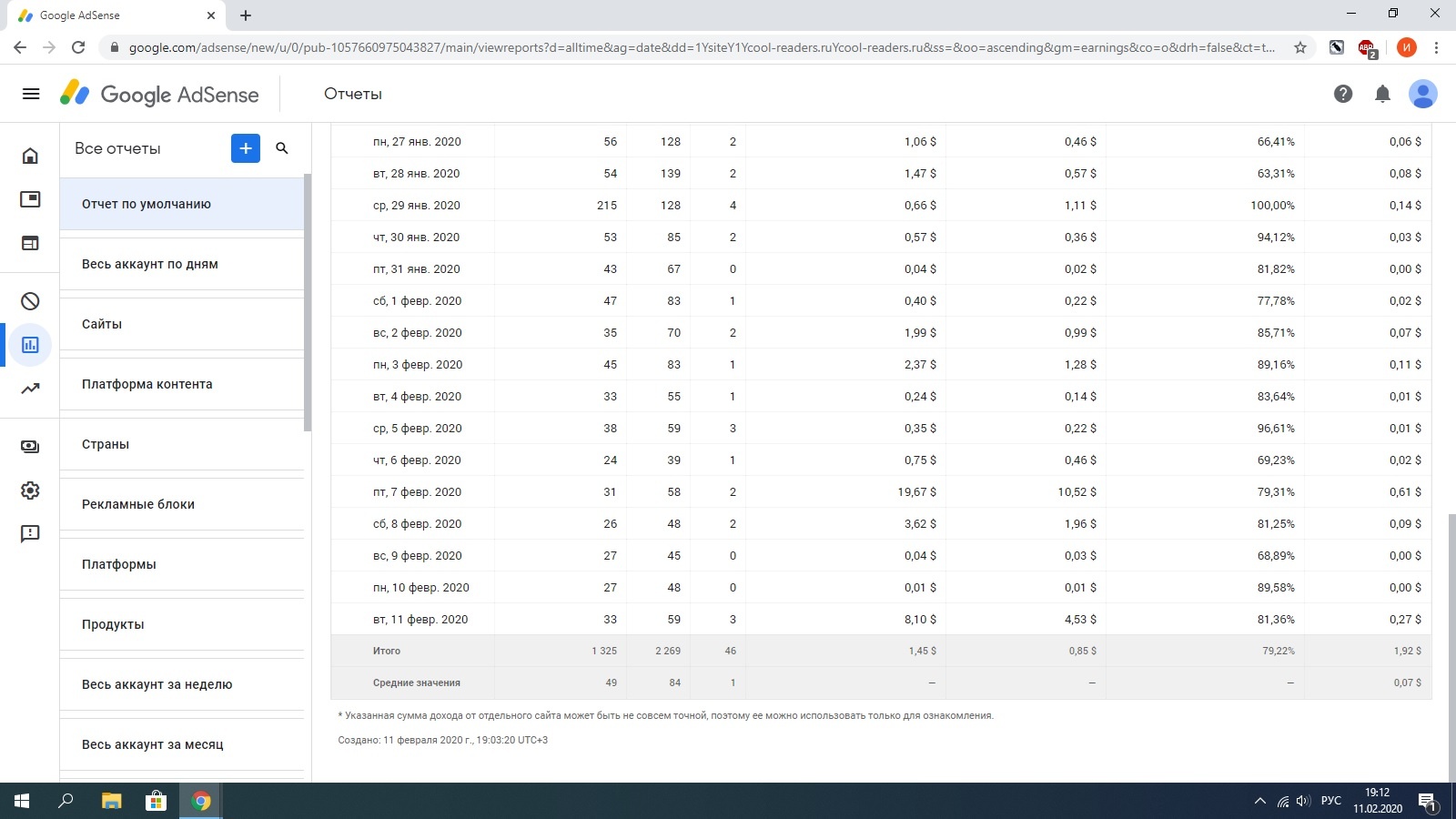Screen dimensions: 1456x819
Task: Open the volume control in system tray
Action: point(1303,801)
